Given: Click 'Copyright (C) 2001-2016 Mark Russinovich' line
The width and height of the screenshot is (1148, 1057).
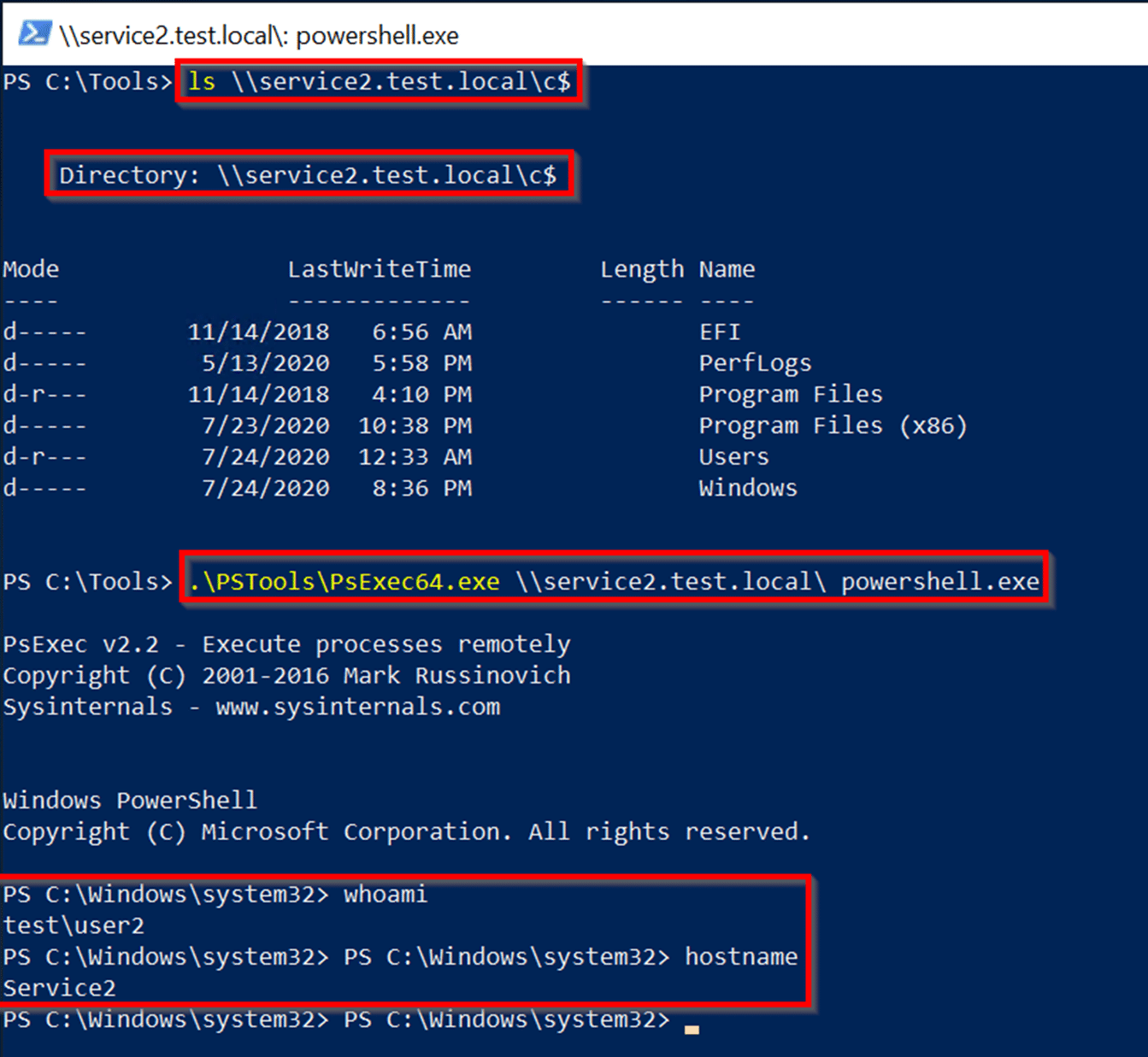Looking at the screenshot, I should pyautogui.click(x=287, y=676).
